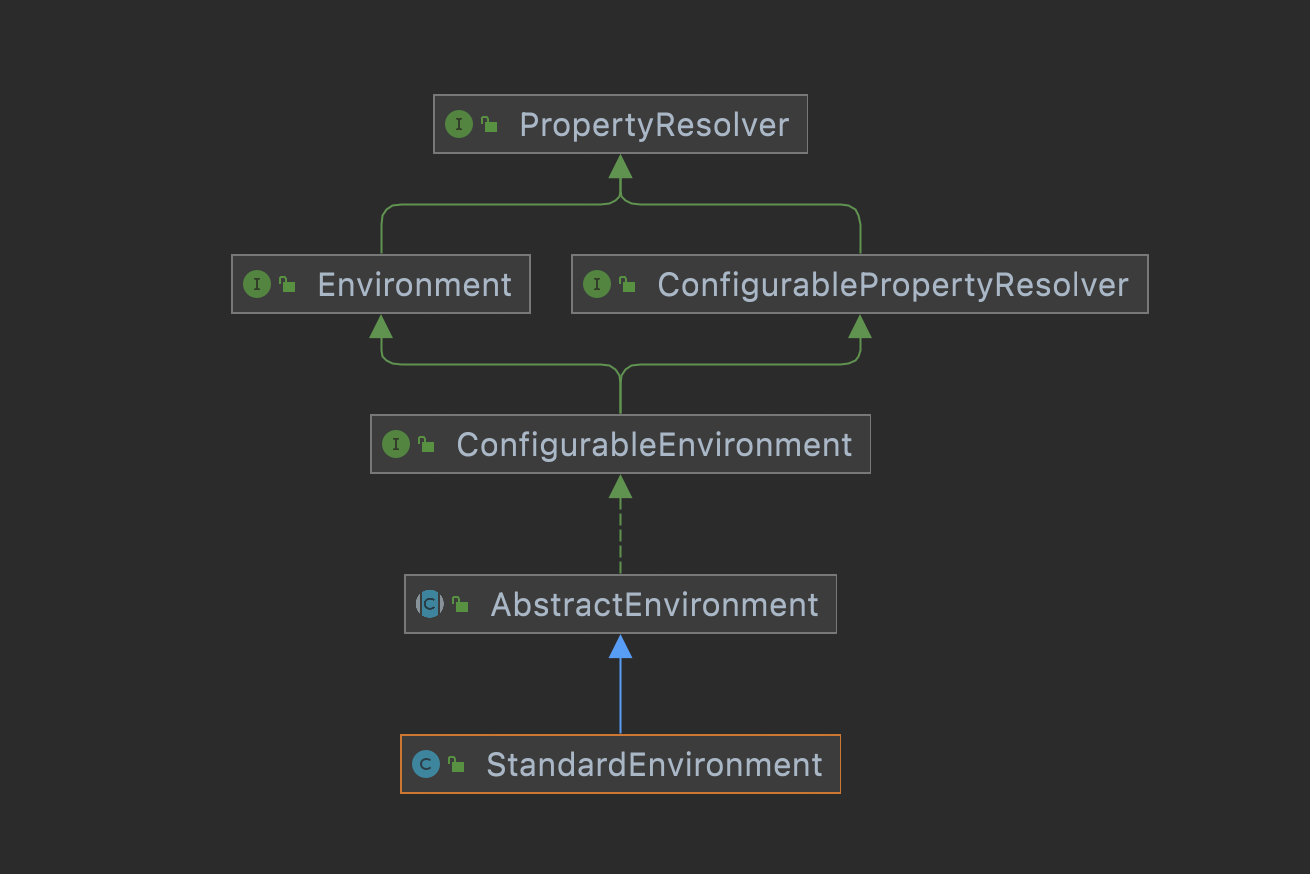Click the green arrowhead below PropertyResolver

point(620,166)
